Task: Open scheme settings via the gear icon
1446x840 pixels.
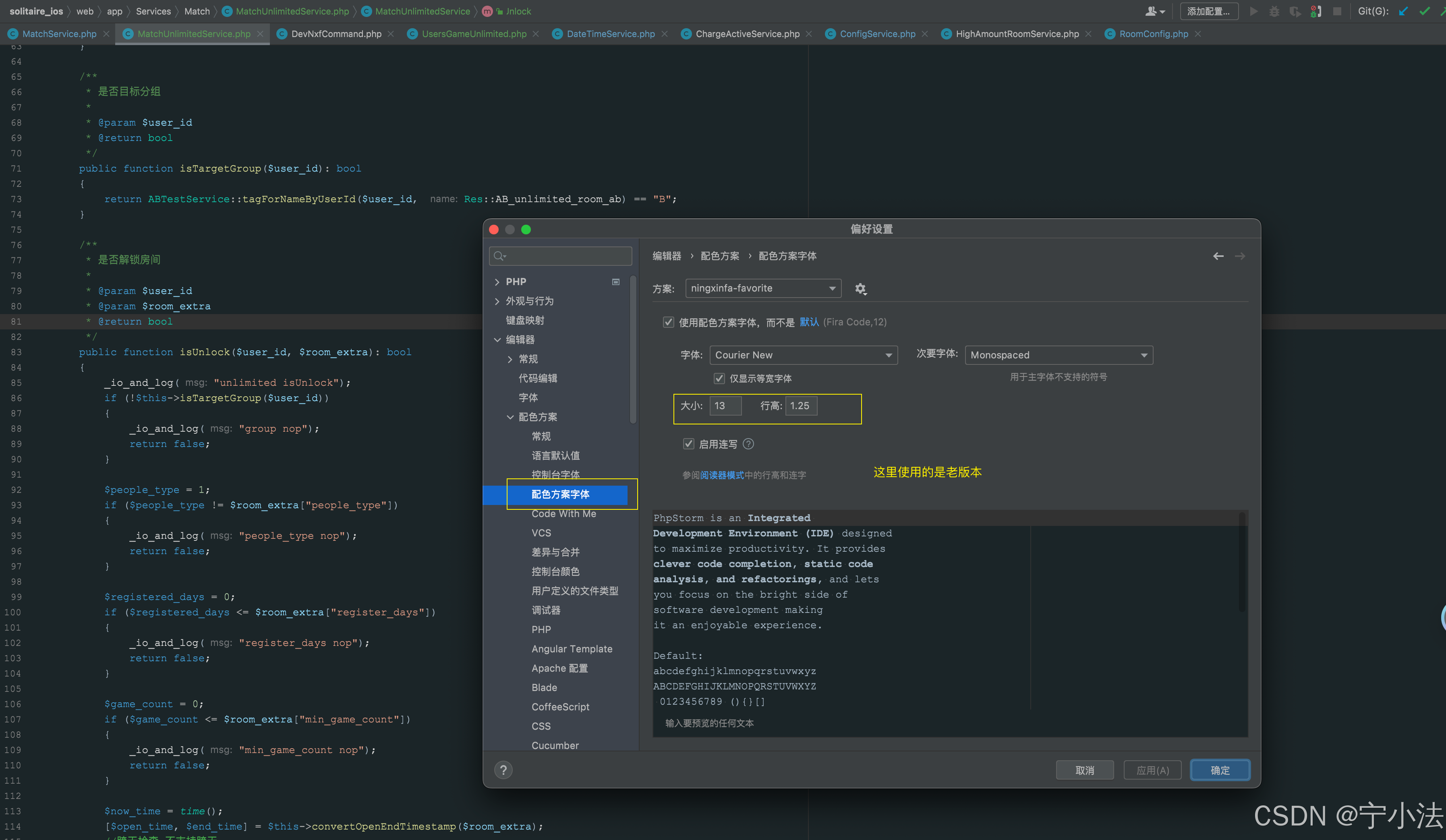Action: (x=861, y=289)
